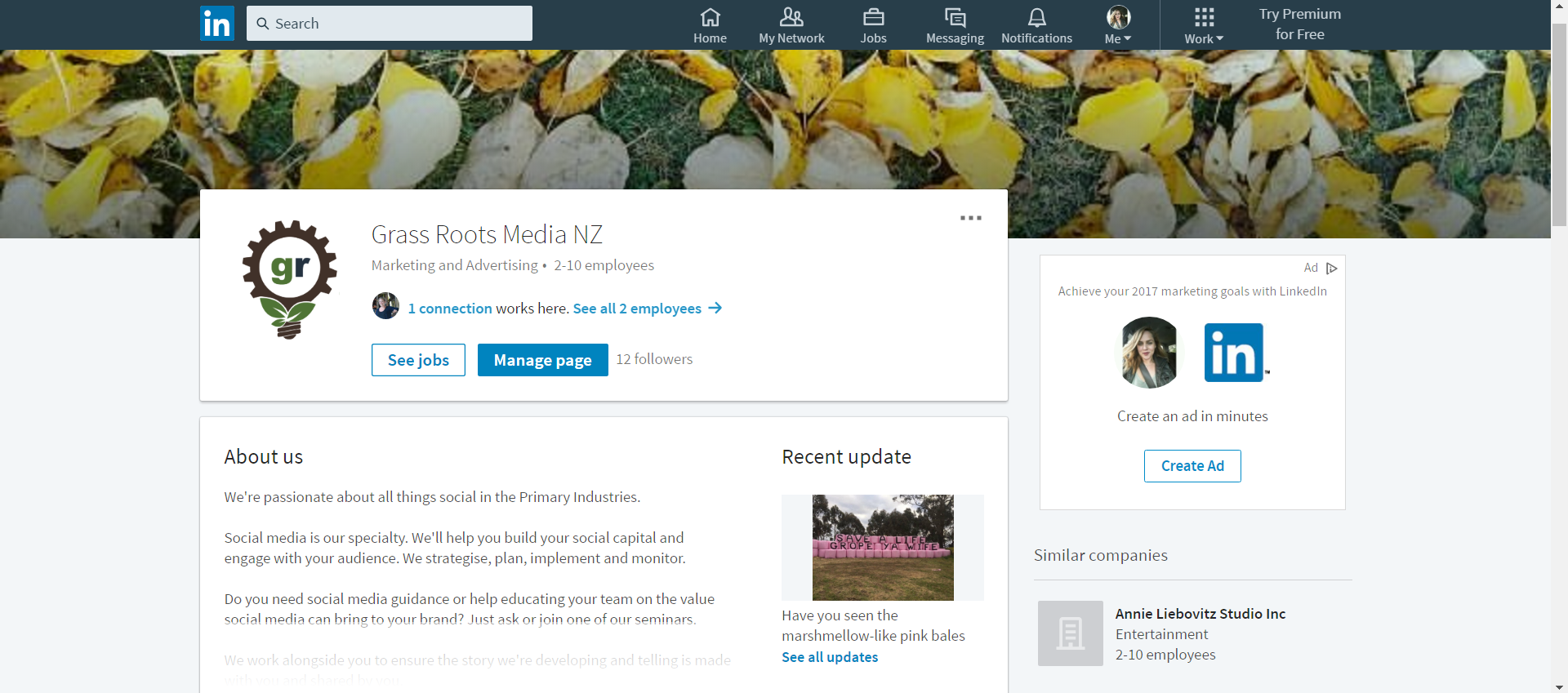1568x693 pixels.
Task: Click the page scrollbar down arrow
Action: pos(1559,686)
